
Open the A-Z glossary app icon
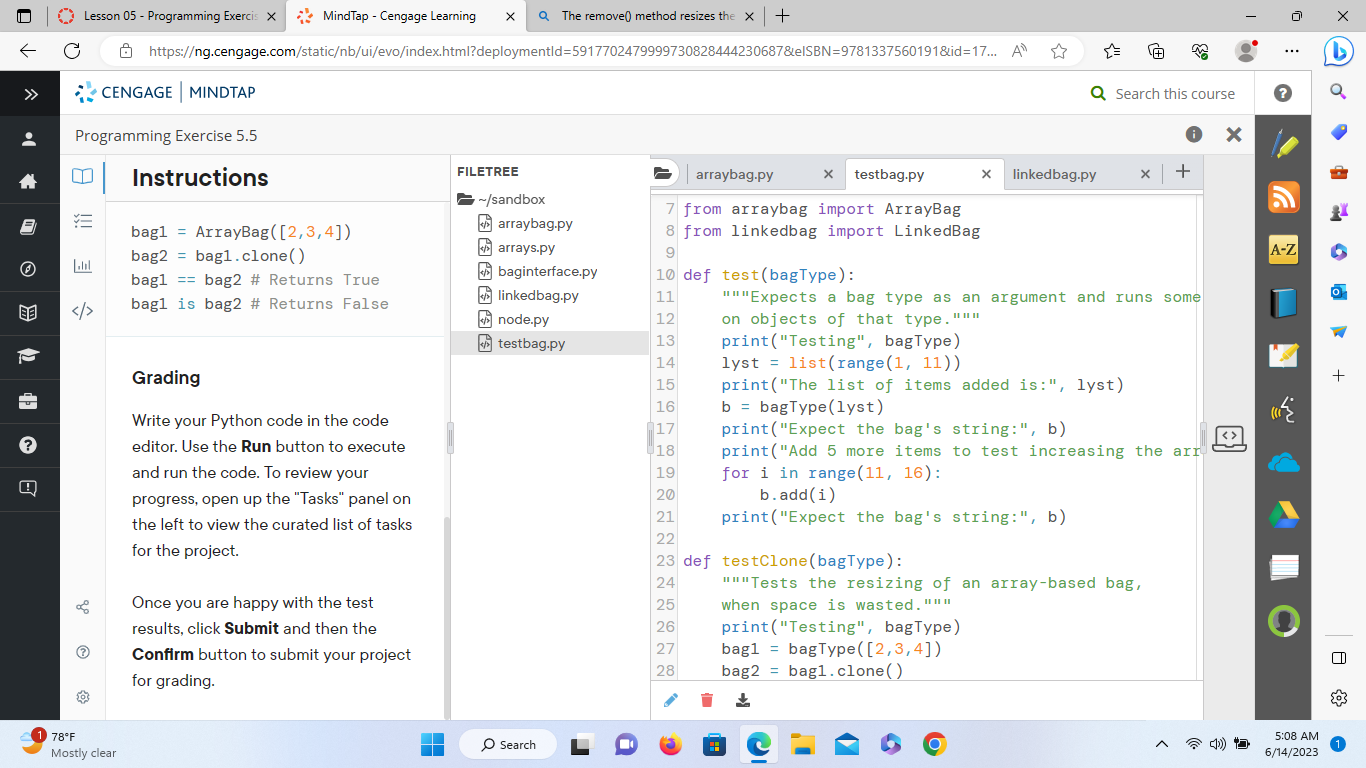1283,250
